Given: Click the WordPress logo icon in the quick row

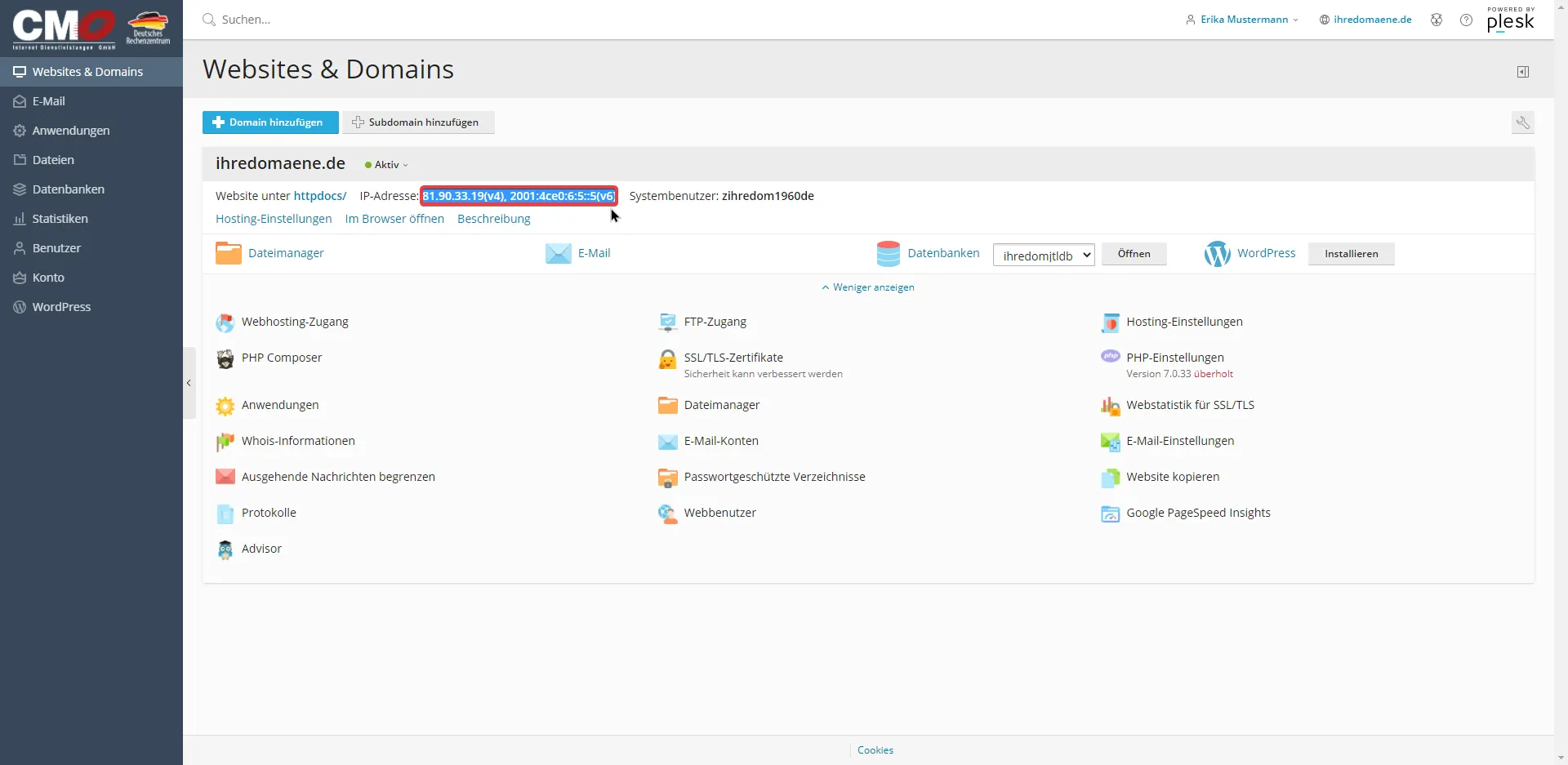Looking at the screenshot, I should (1218, 253).
